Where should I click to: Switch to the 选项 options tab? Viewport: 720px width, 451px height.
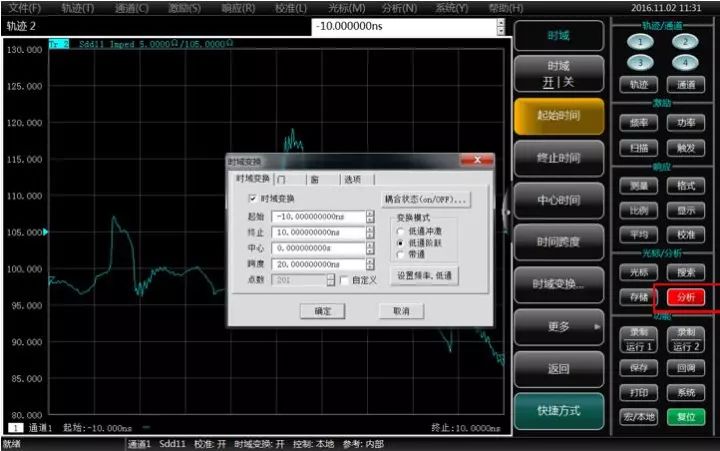point(357,180)
